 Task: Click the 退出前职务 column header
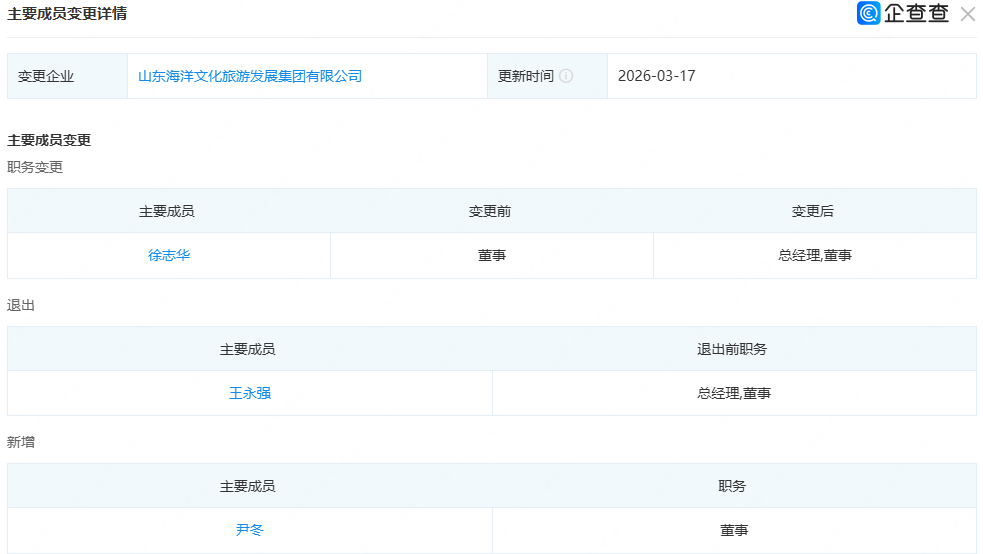pyautogui.click(x=732, y=349)
